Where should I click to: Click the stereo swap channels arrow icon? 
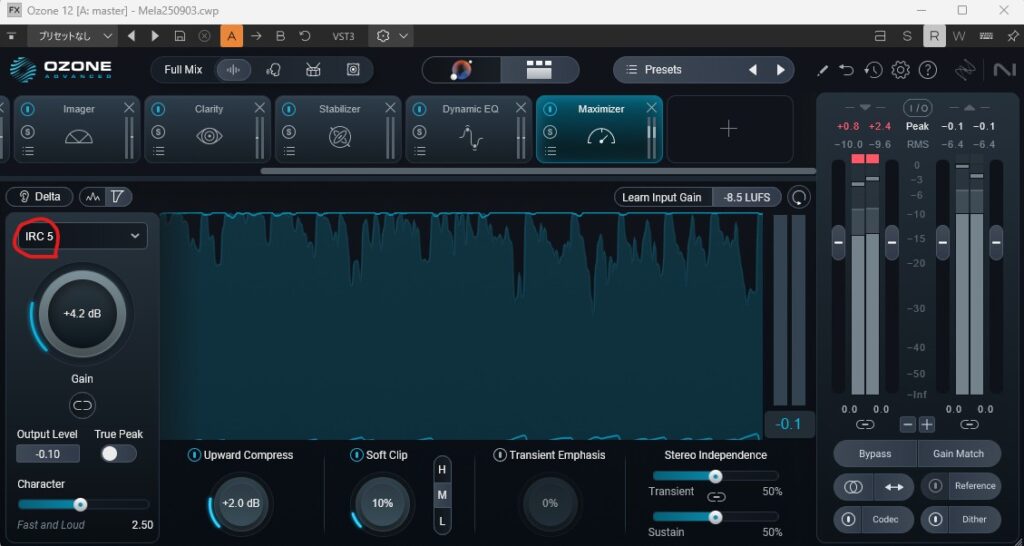pos(893,487)
